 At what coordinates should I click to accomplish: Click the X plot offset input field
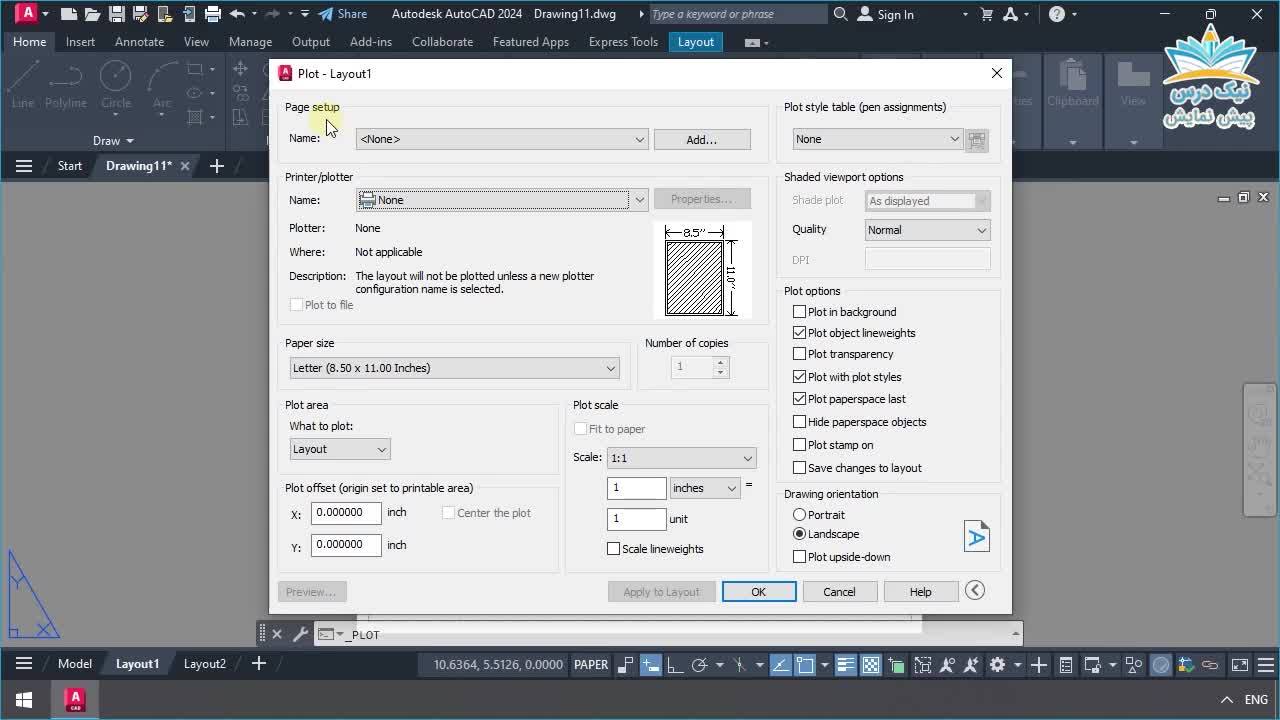[346, 513]
